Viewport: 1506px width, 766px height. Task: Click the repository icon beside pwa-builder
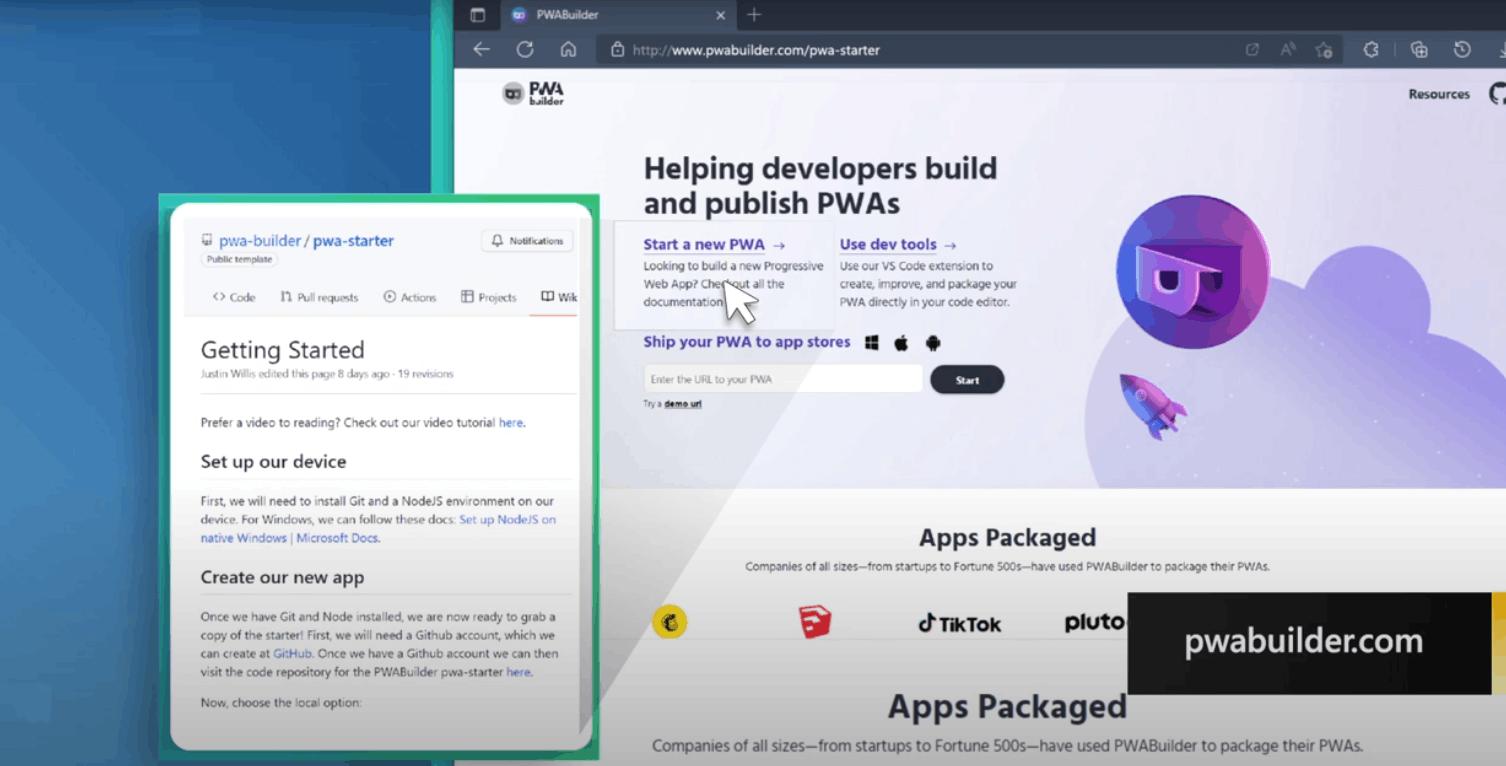coord(207,240)
